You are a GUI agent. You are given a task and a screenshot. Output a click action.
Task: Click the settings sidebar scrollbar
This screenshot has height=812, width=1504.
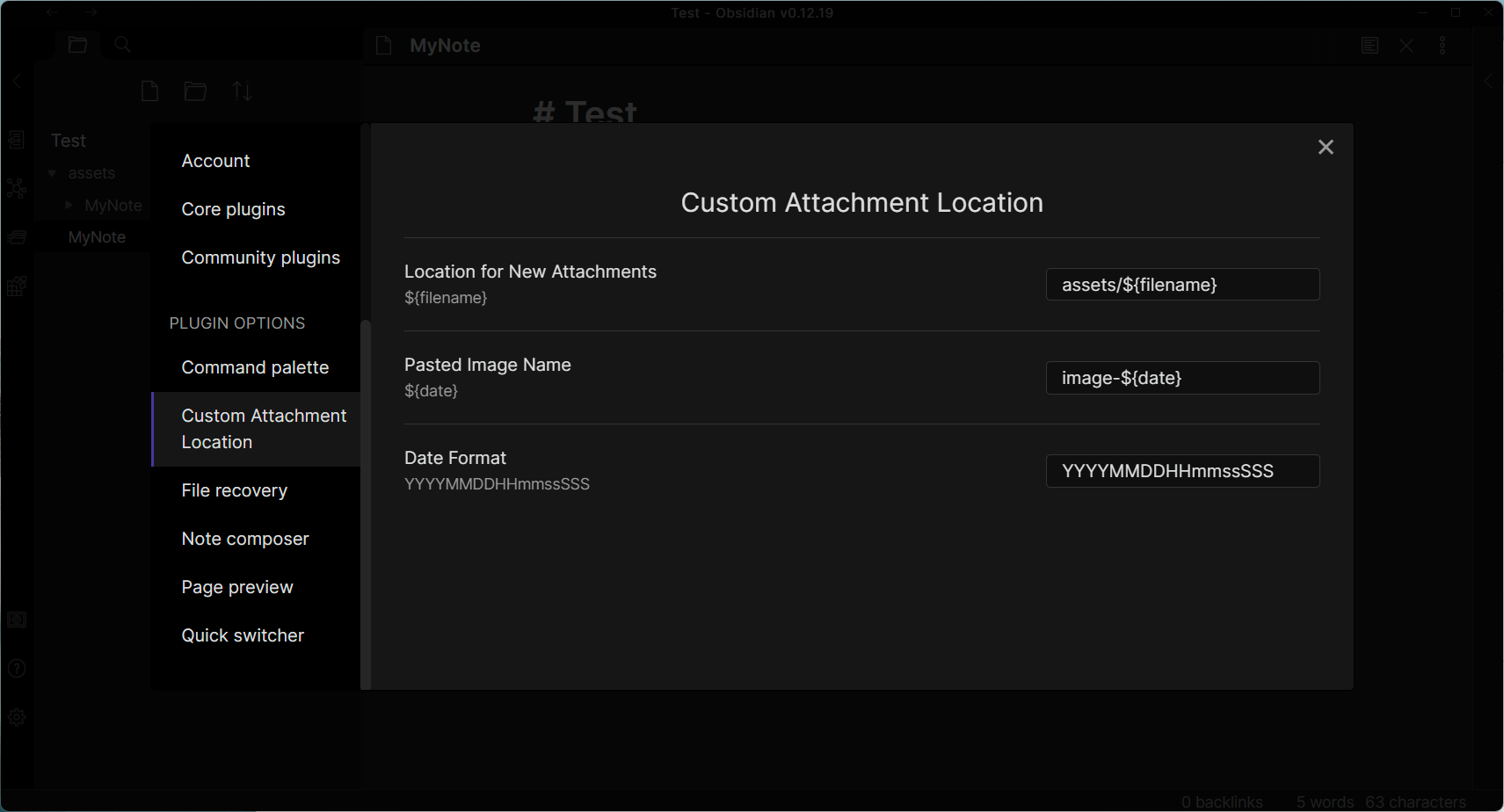366,504
